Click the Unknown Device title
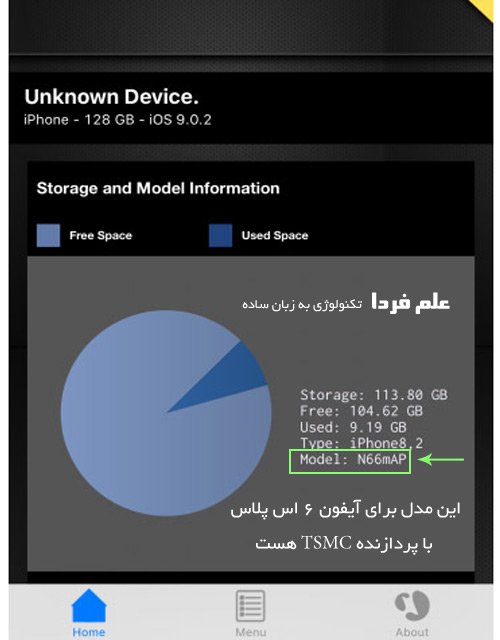The image size is (500, 640). pos(111,97)
